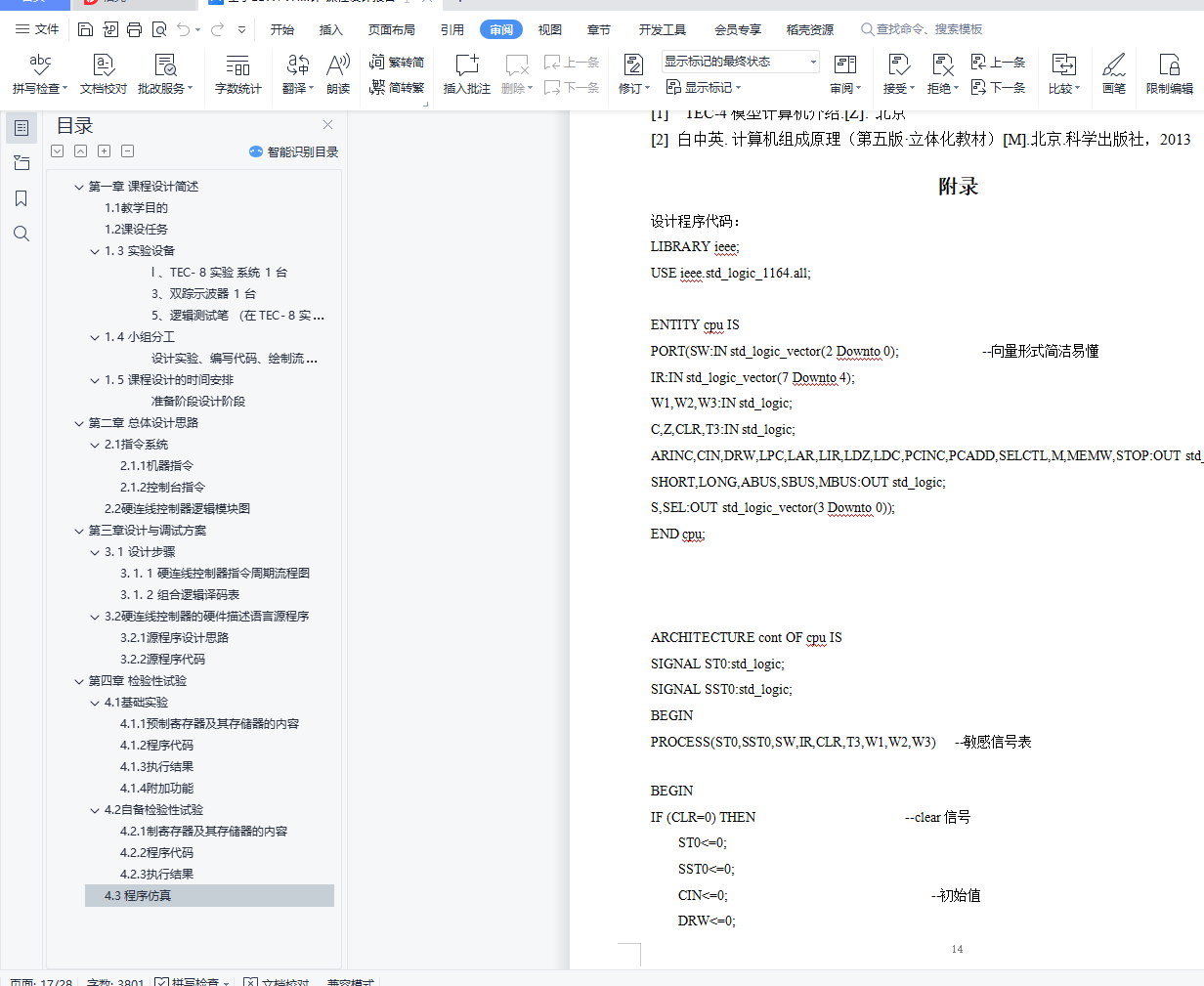1204x986 pixels.
Task: Open 限制编辑 restrict editing
Action: (1169, 74)
